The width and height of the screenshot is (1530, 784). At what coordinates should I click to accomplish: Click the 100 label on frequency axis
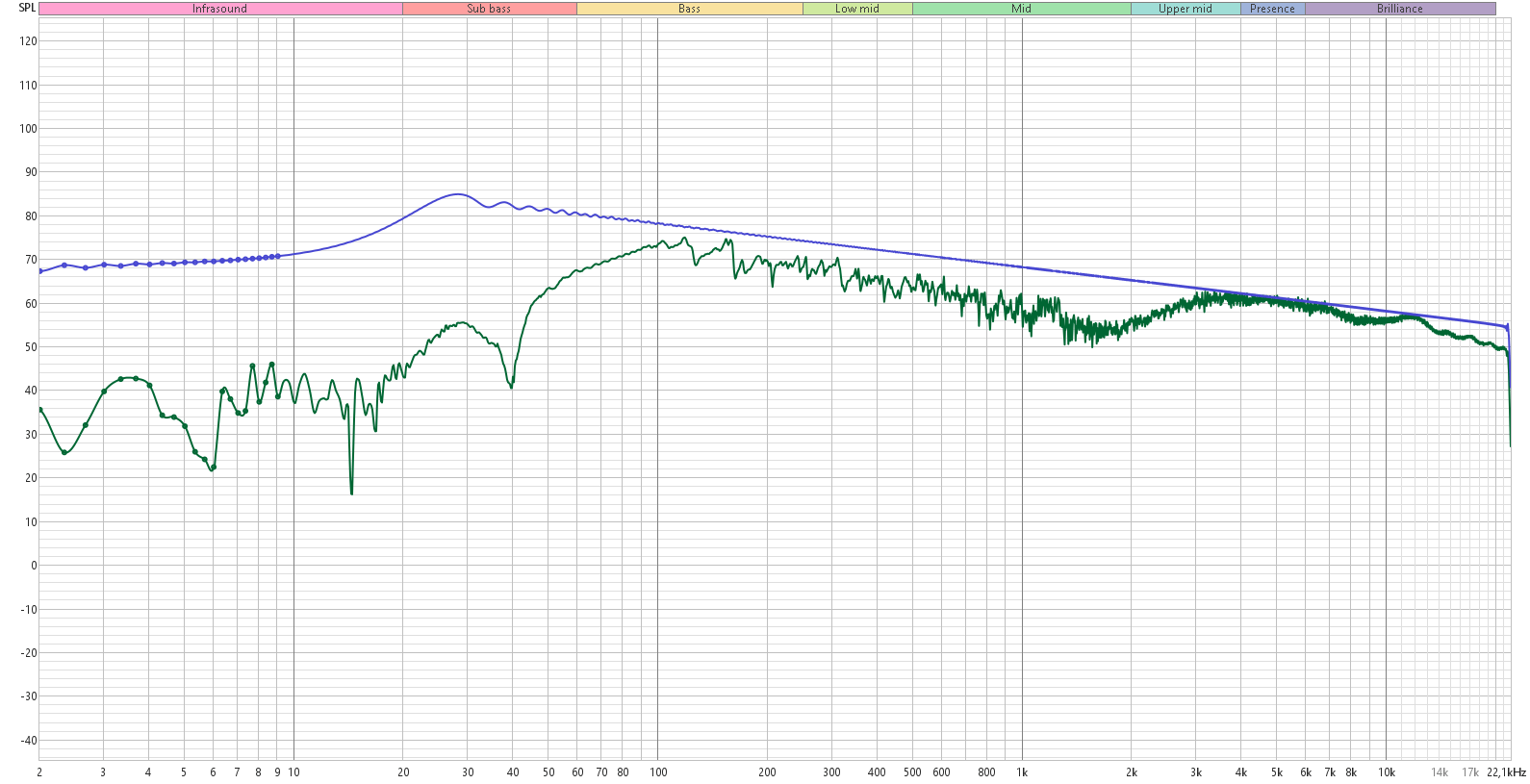coord(658,772)
